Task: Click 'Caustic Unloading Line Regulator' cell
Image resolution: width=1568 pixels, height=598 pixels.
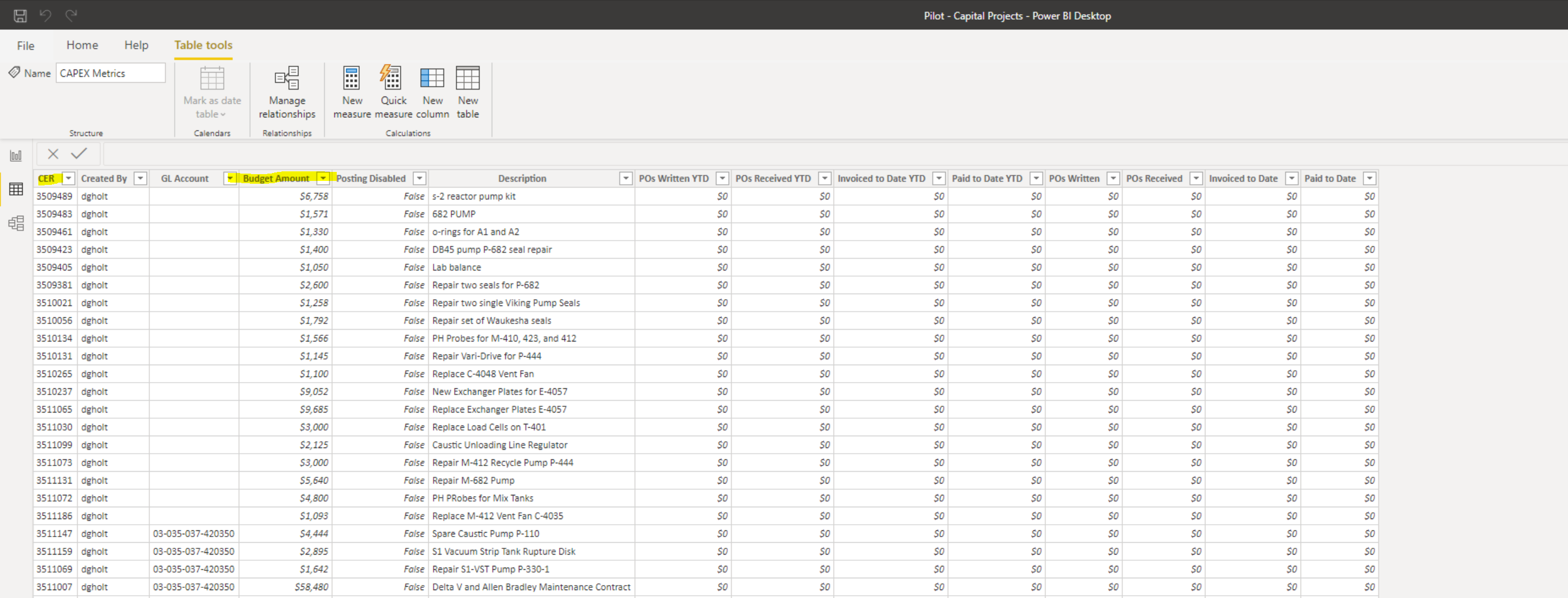Action: (531, 445)
